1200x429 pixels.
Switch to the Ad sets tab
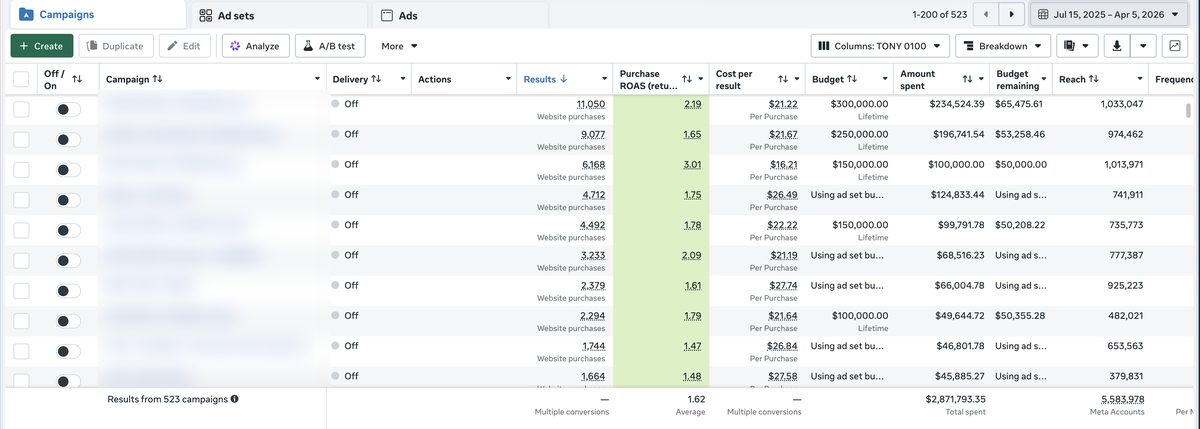pos(278,16)
